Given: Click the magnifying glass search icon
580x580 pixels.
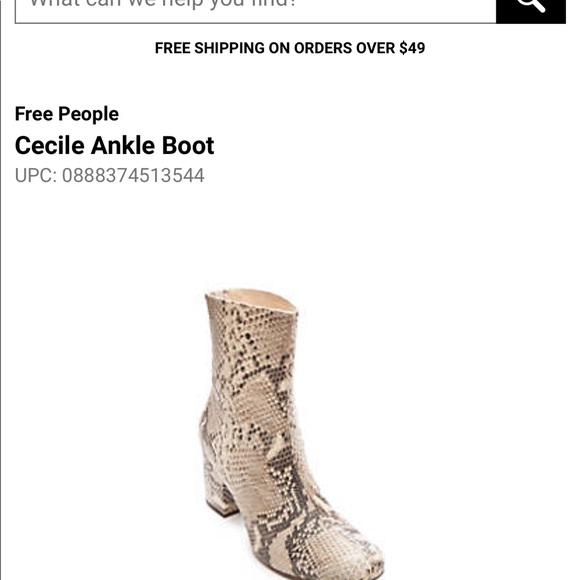Looking at the screenshot, I should click(531, 4).
